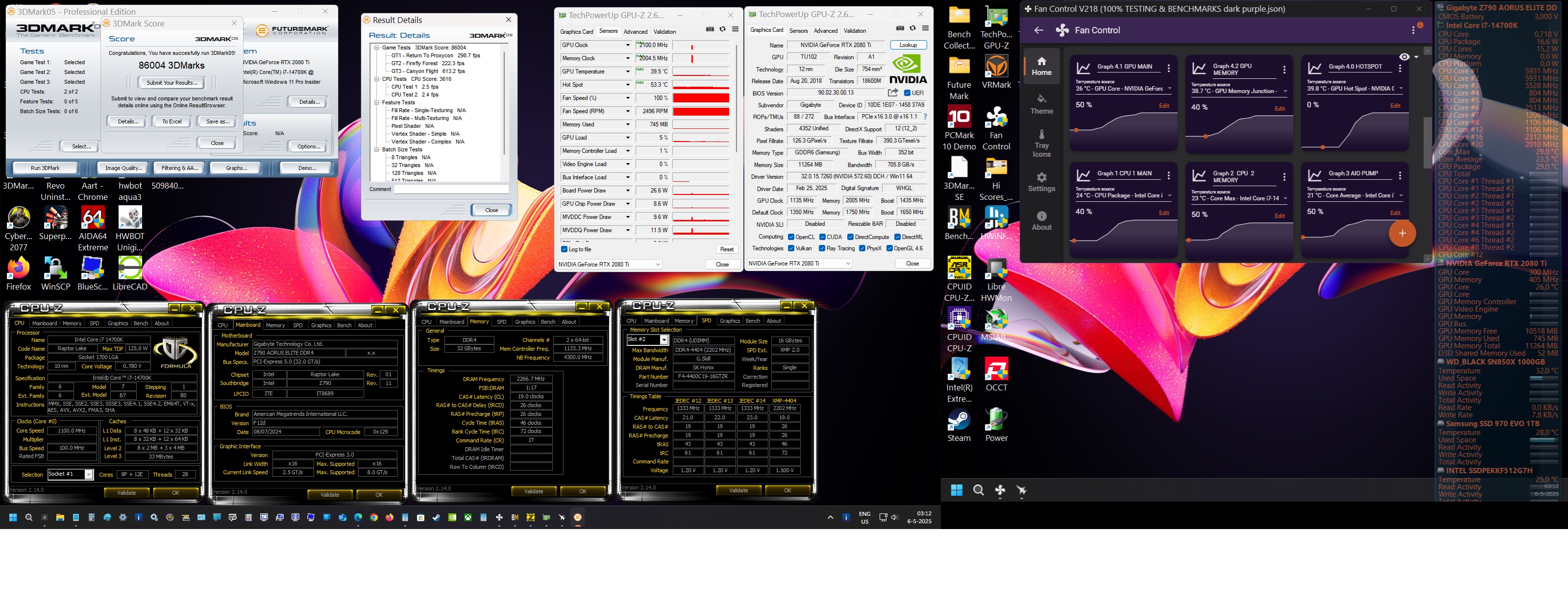Open Theme page in Fan Control sidebar
The image size is (1568, 604).
click(1041, 104)
